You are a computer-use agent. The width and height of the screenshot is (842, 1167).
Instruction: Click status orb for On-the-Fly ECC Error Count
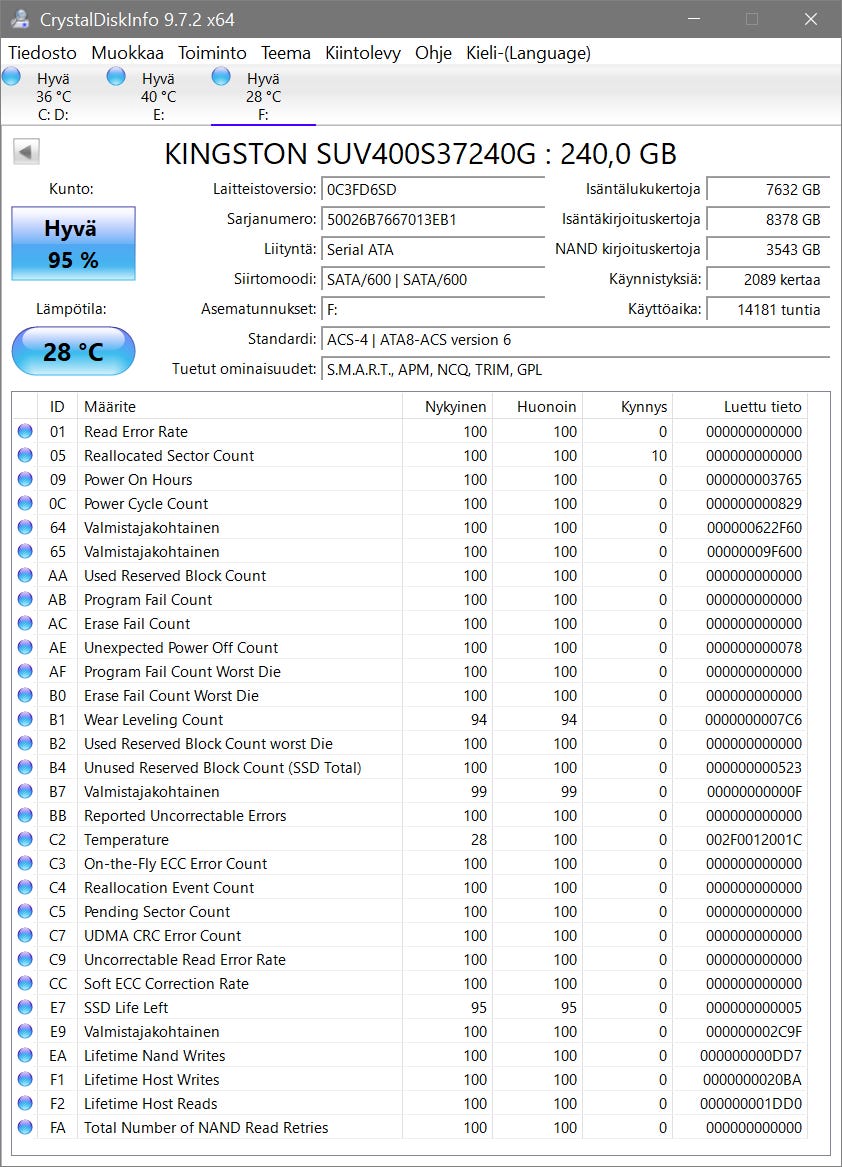25,863
